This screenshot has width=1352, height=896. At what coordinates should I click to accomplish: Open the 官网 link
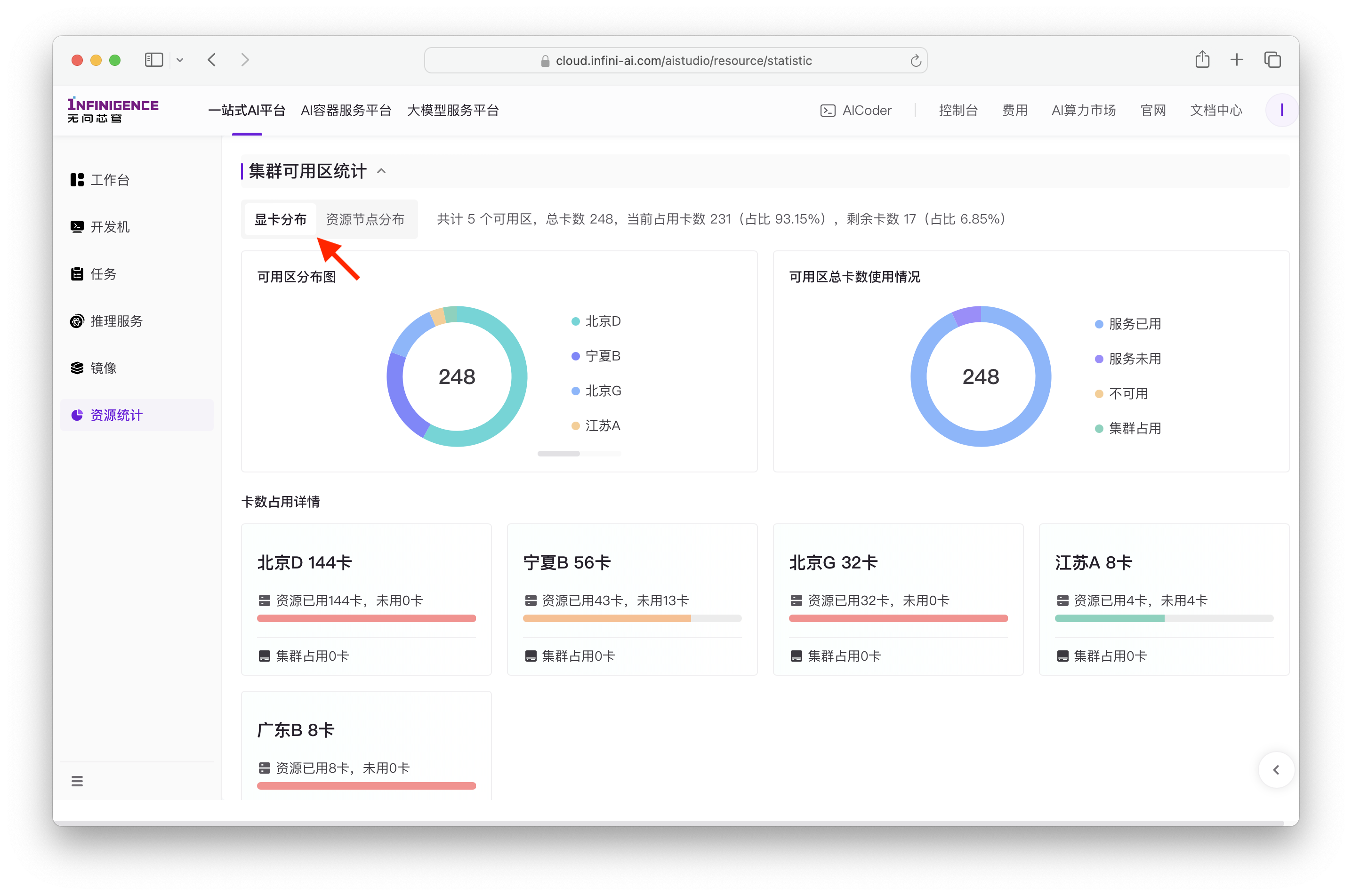1152,110
